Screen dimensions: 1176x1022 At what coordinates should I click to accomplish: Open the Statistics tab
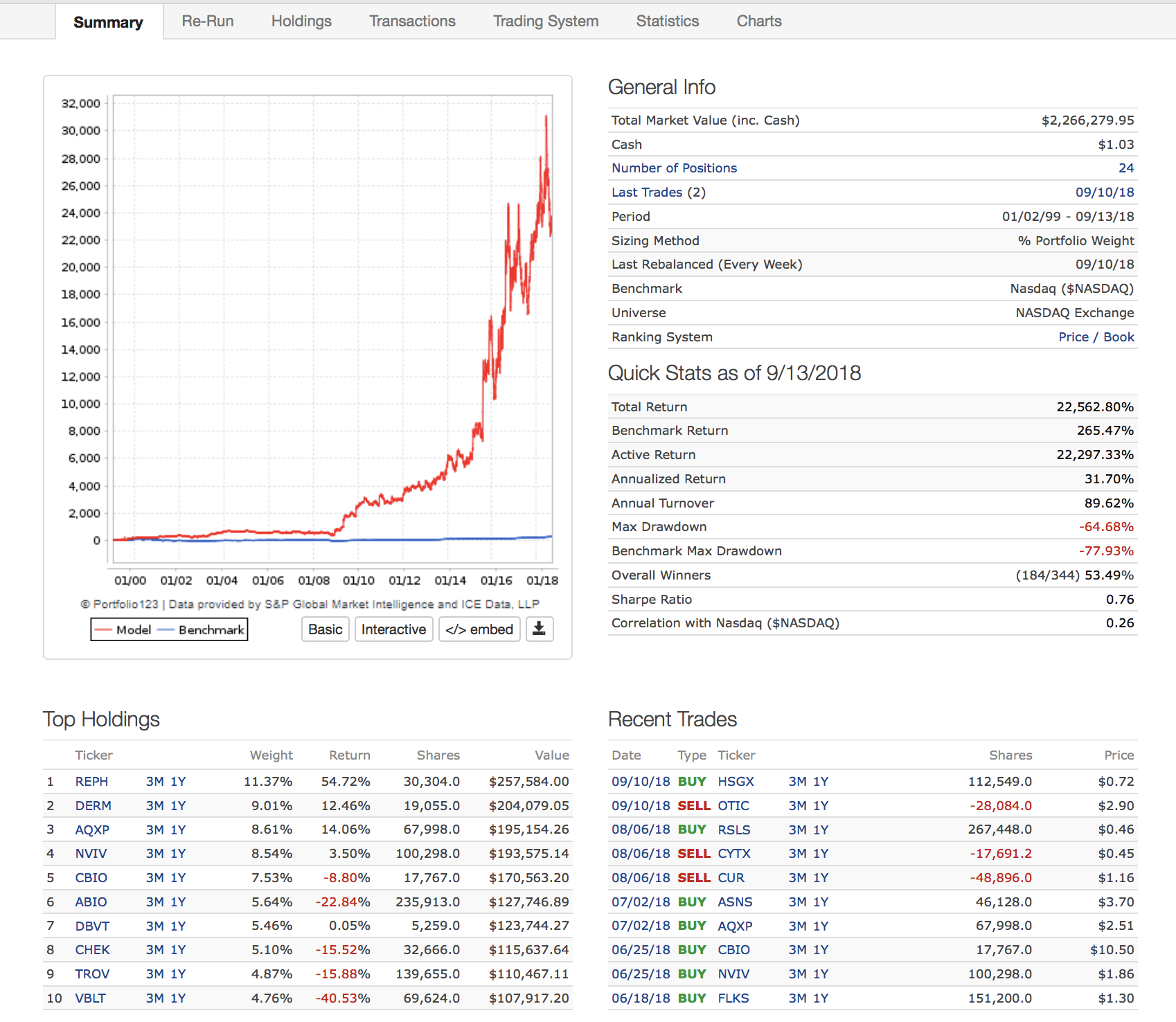667,21
